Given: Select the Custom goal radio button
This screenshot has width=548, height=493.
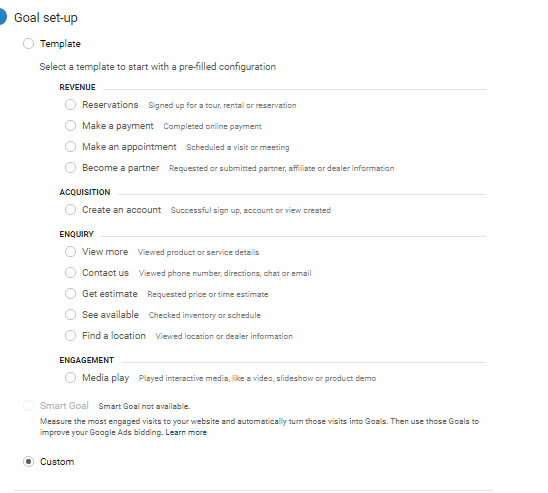Looking at the screenshot, I should coord(28,462).
